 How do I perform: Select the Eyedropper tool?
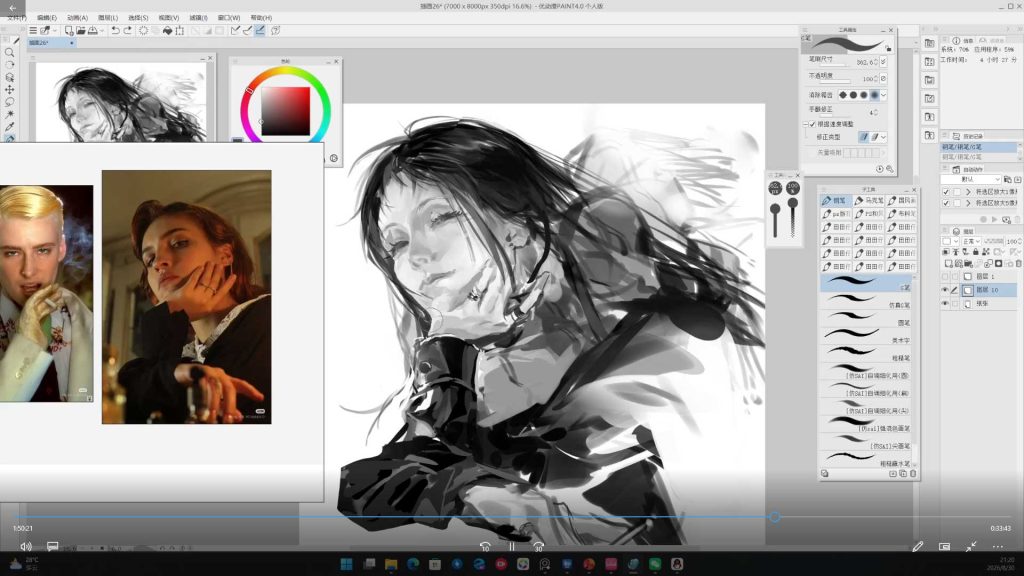(9, 127)
